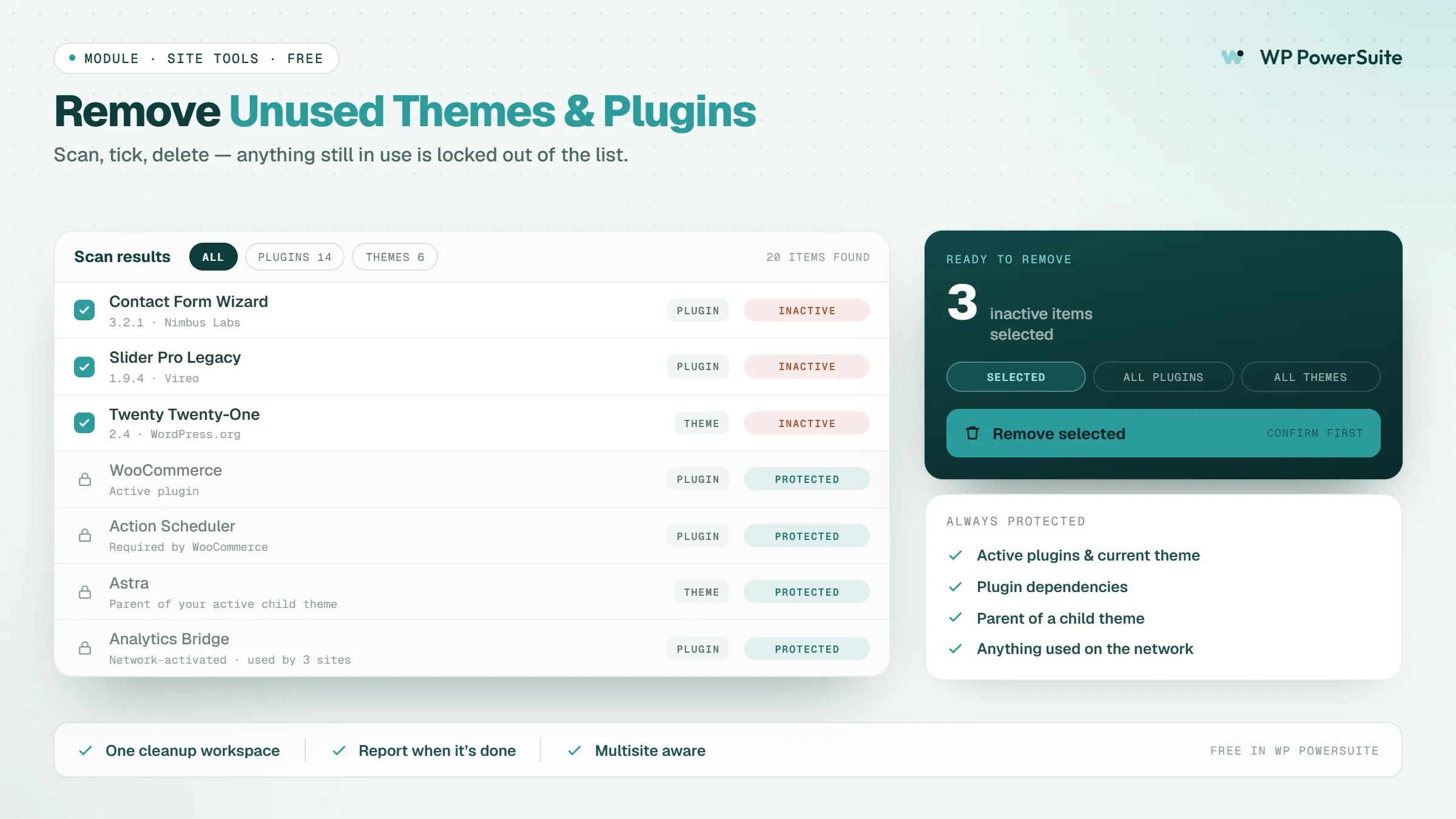Click the large 3 selected count

pos(962,302)
